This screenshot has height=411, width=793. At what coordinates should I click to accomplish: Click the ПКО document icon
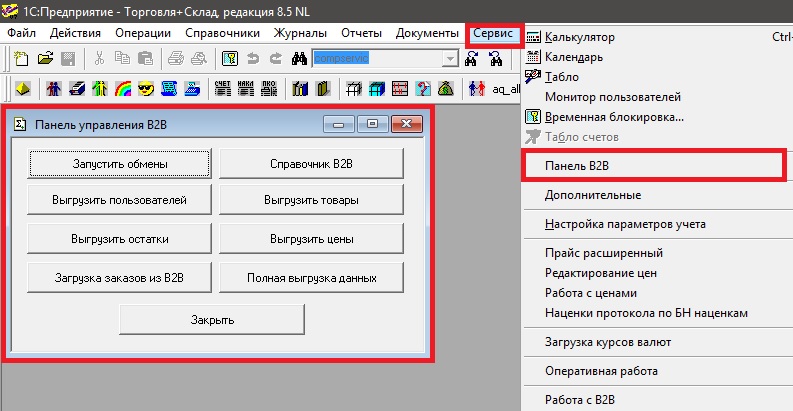(269, 88)
